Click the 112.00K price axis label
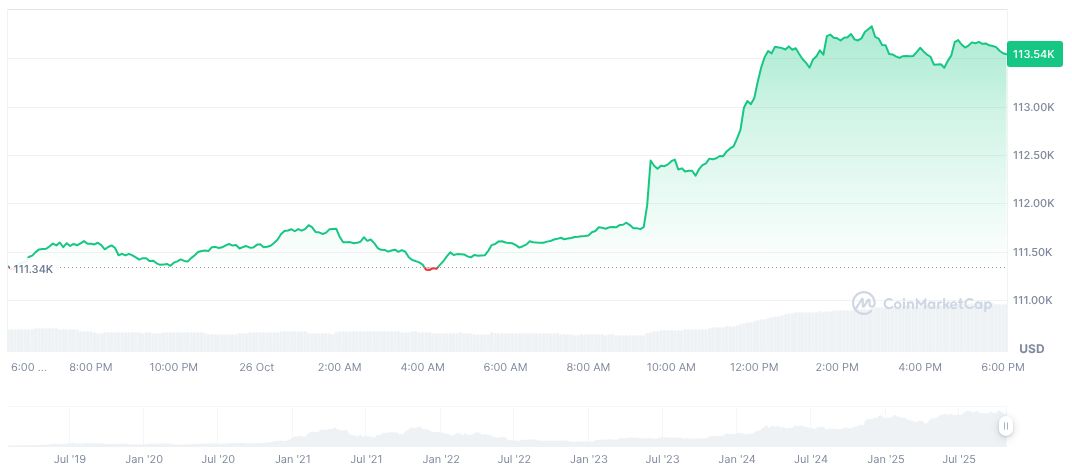 click(x=1034, y=203)
